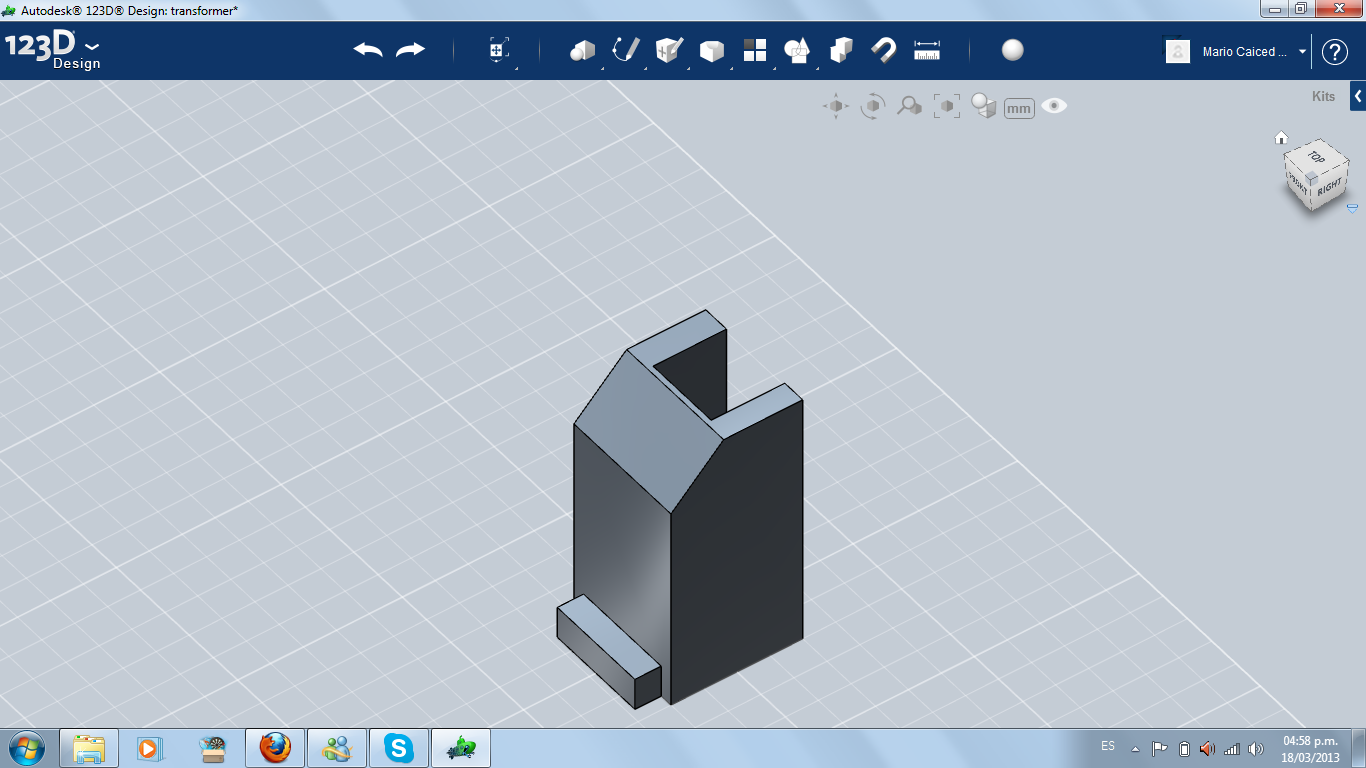Open the Primitives shapes menu
This screenshot has width=1366, height=768.
click(582, 51)
